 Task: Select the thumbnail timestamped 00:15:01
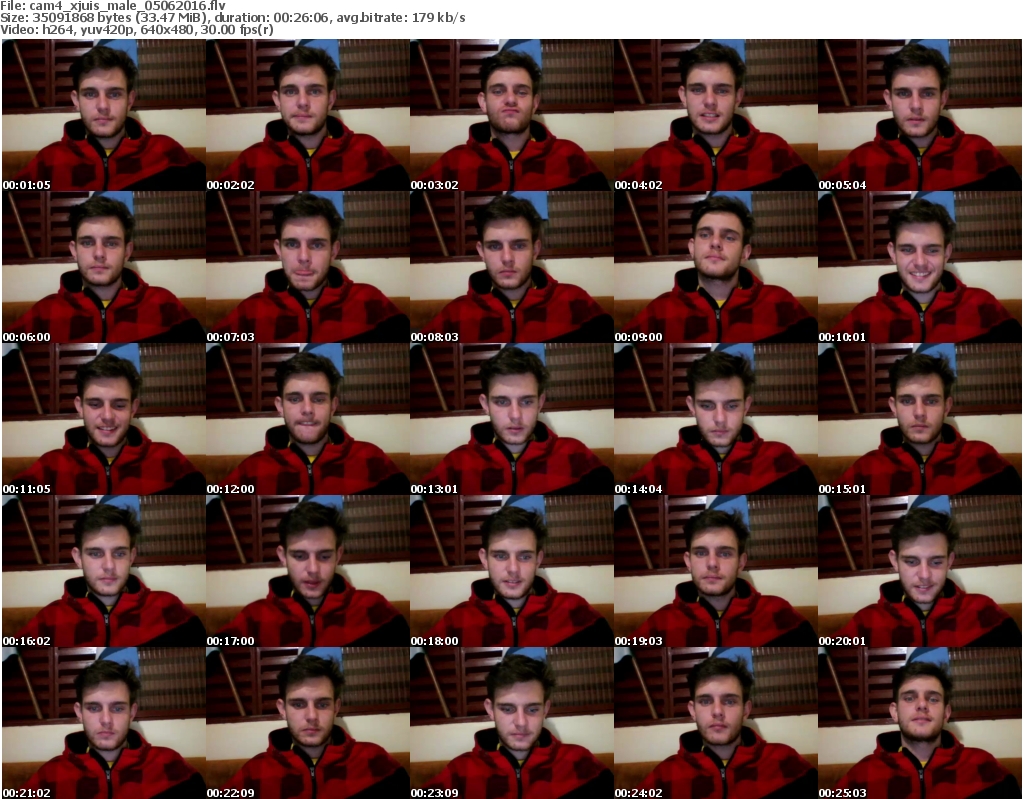tap(920, 419)
